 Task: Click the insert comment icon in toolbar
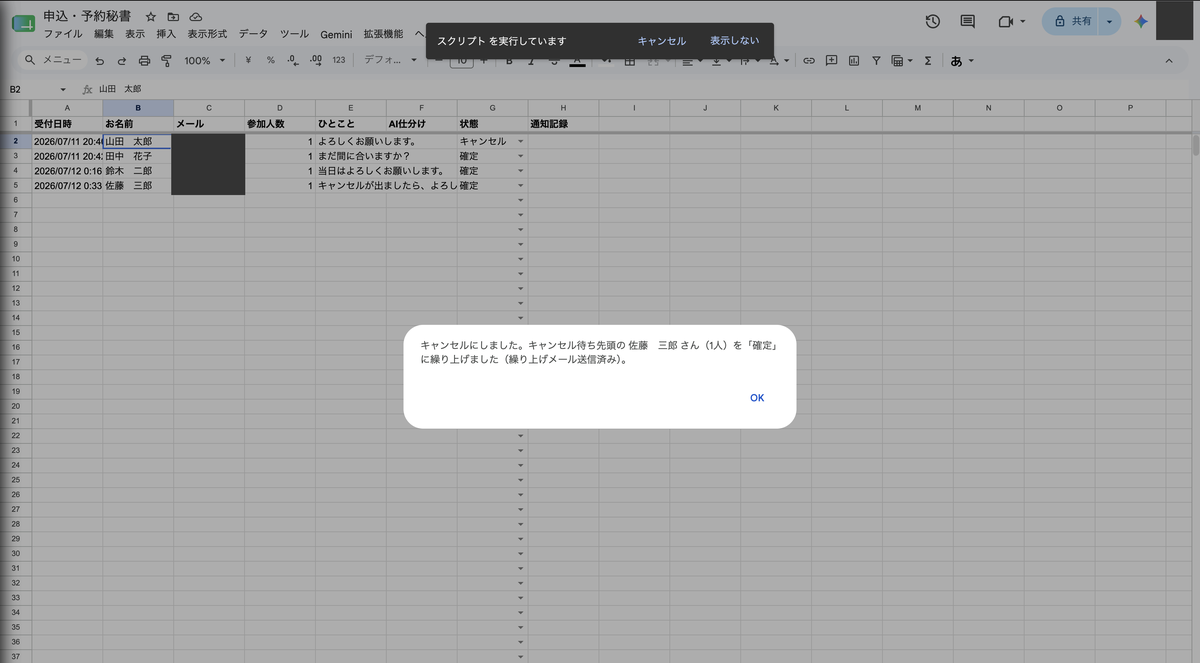click(x=831, y=61)
